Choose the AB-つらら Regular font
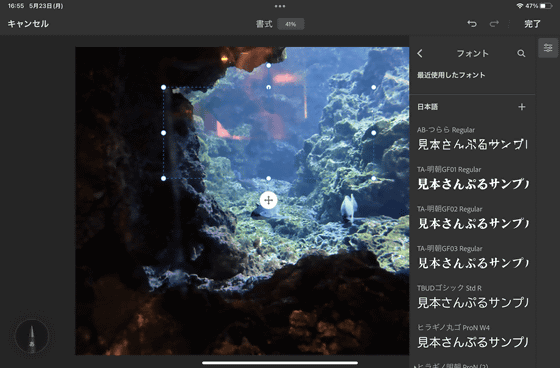Screen dimensions: 560x368 [472, 139]
